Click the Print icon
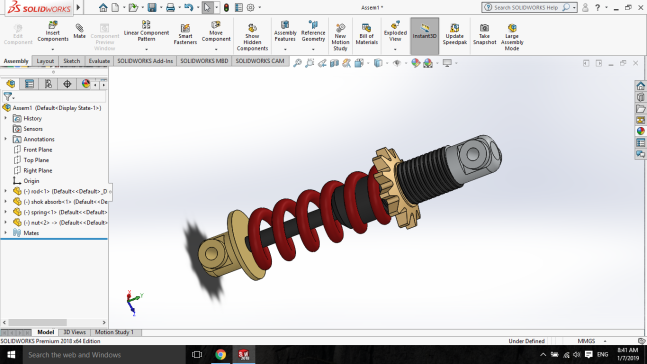 point(170,7)
